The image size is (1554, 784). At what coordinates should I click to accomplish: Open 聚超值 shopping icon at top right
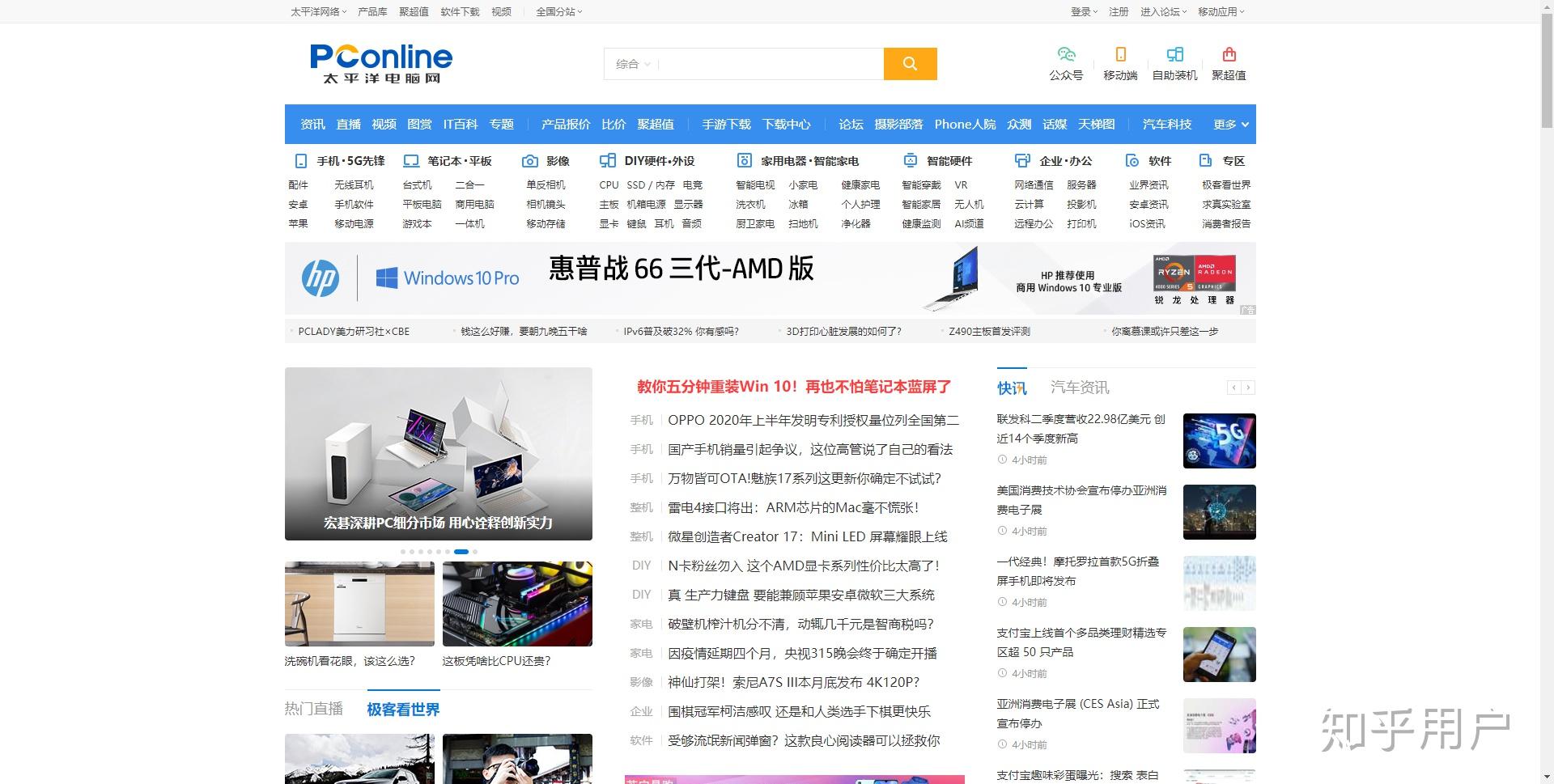coord(1229,55)
